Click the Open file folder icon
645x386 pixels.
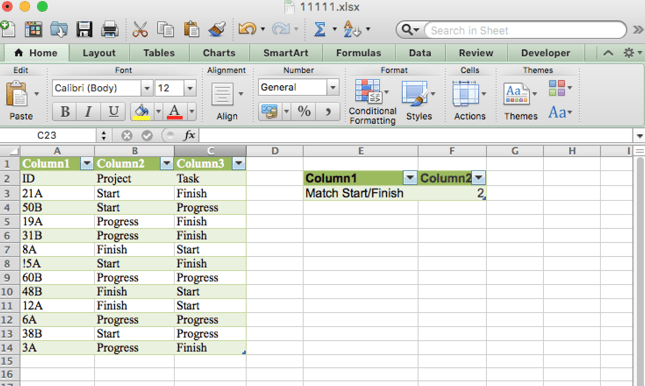click(59, 29)
